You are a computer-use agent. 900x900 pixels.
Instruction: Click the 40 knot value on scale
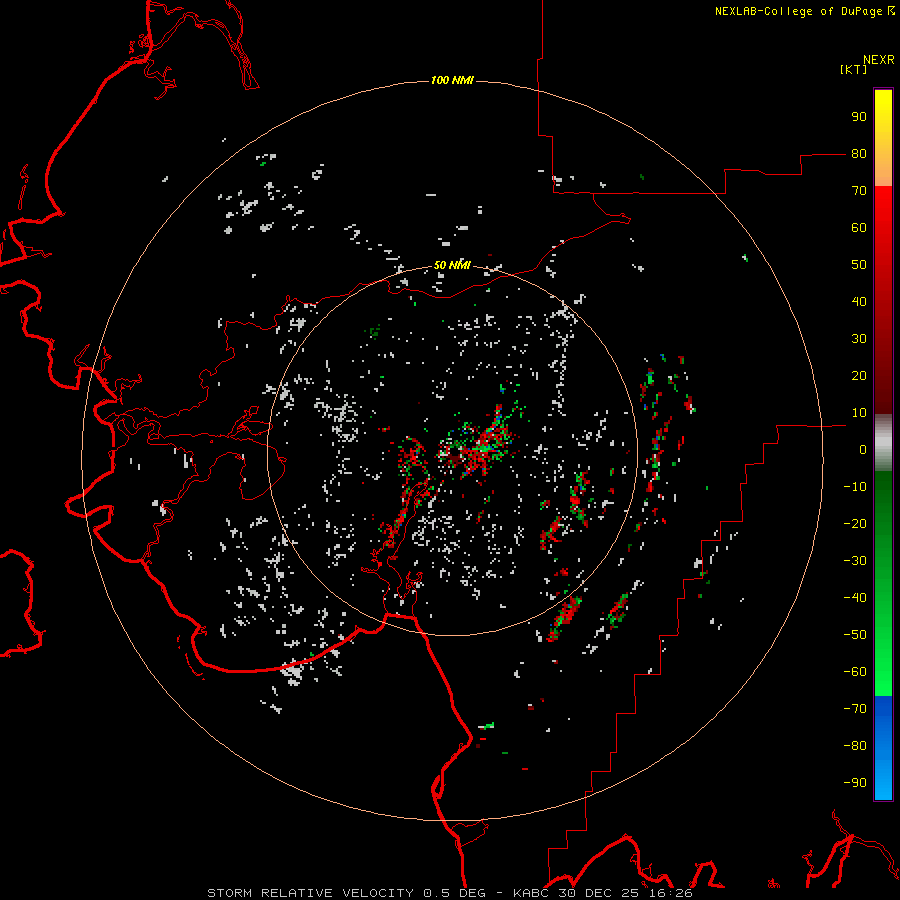pyautogui.click(x=859, y=302)
